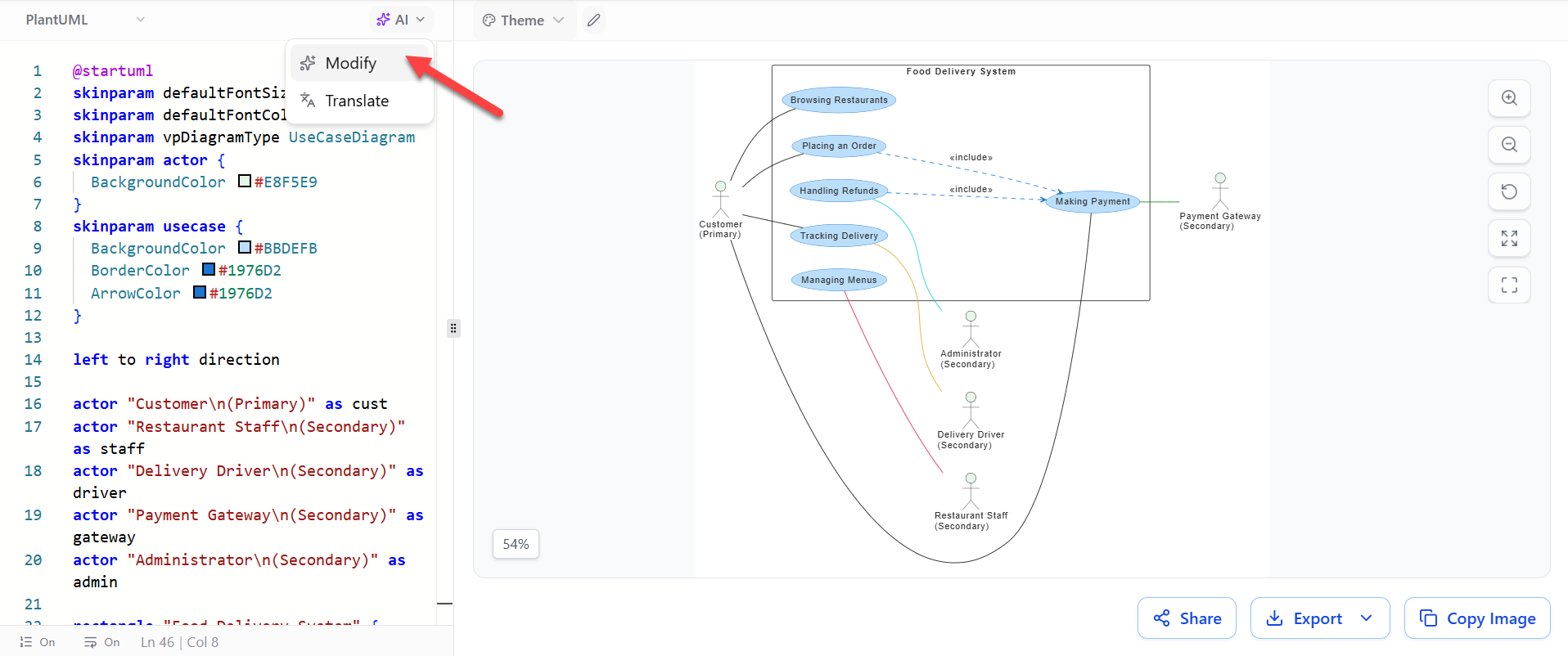Click the #1976D2 BorderColor swatch
The width and height of the screenshot is (1568, 656).
(x=209, y=269)
